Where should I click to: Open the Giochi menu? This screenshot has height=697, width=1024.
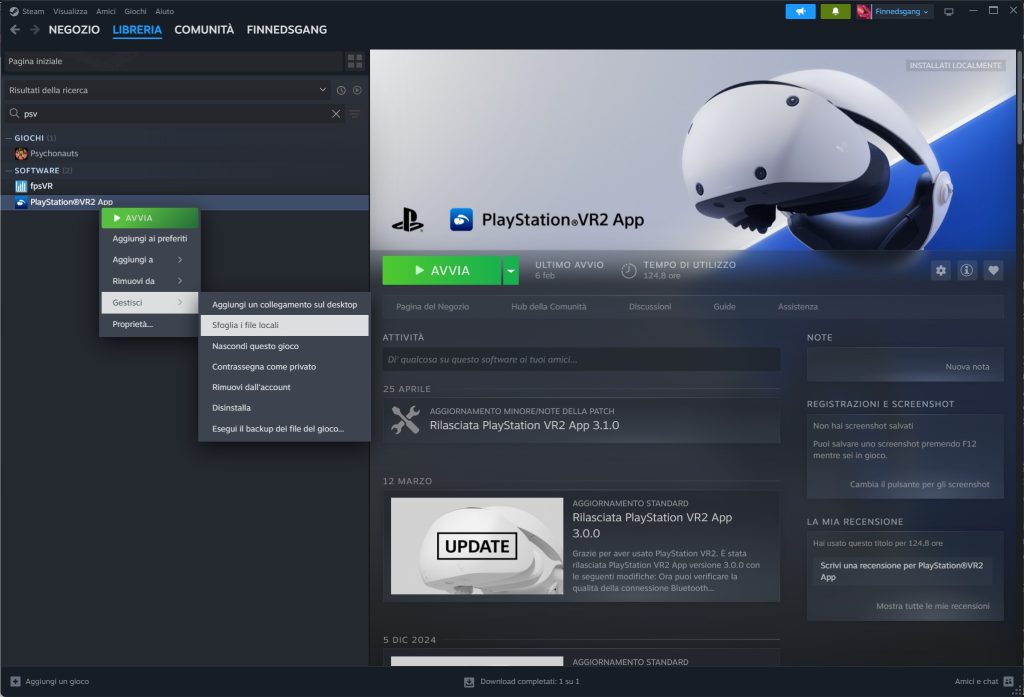(x=135, y=11)
